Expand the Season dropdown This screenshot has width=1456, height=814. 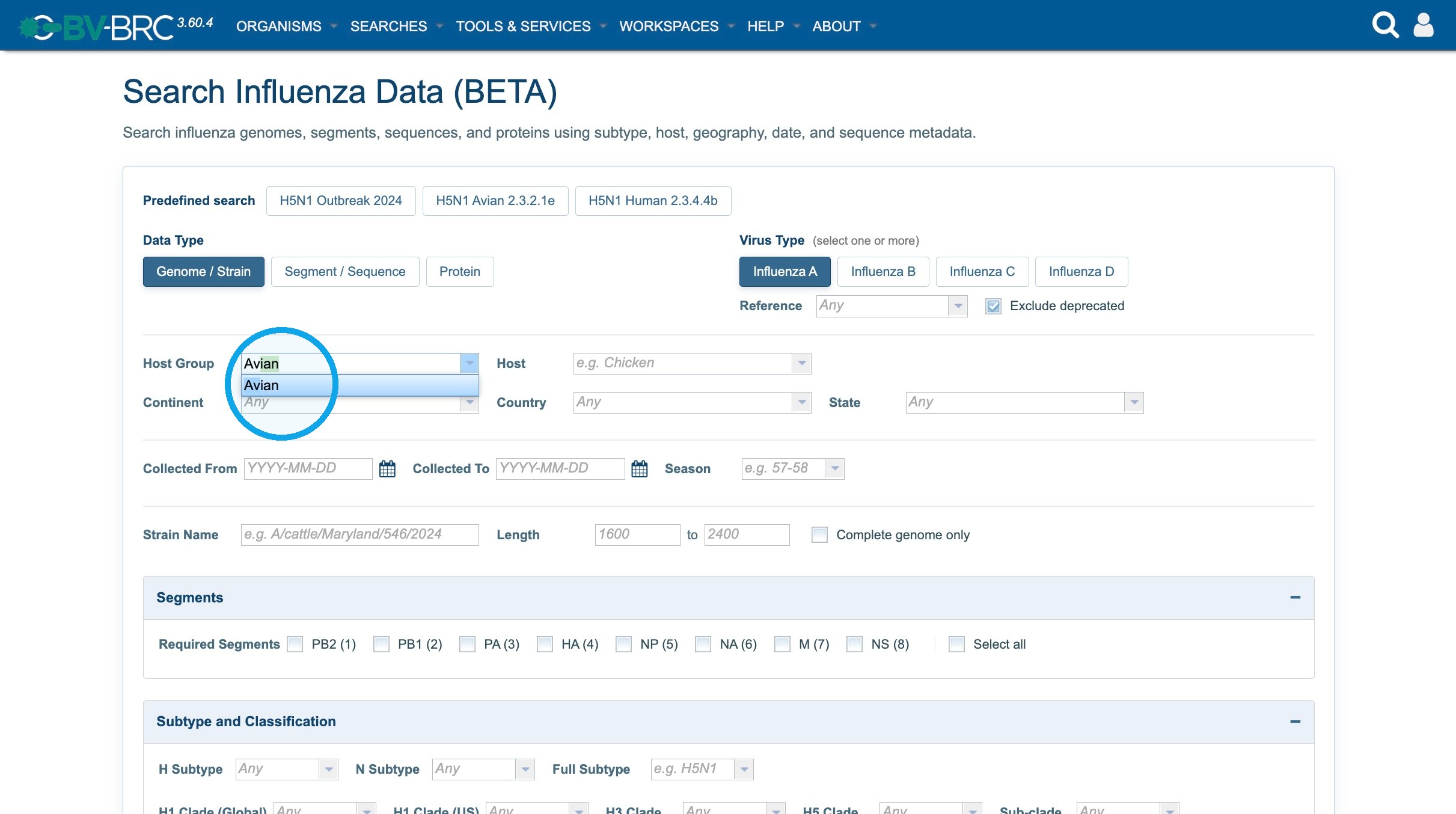pos(835,469)
